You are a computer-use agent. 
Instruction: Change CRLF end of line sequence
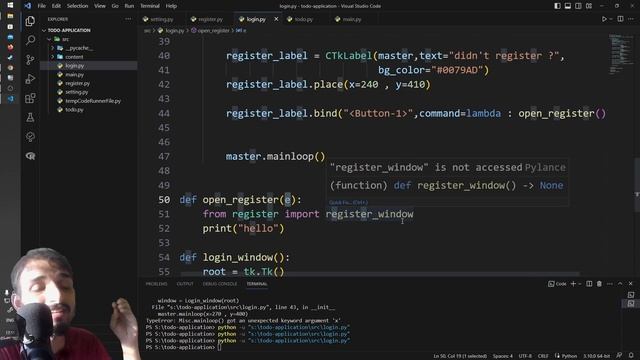tap(543, 356)
